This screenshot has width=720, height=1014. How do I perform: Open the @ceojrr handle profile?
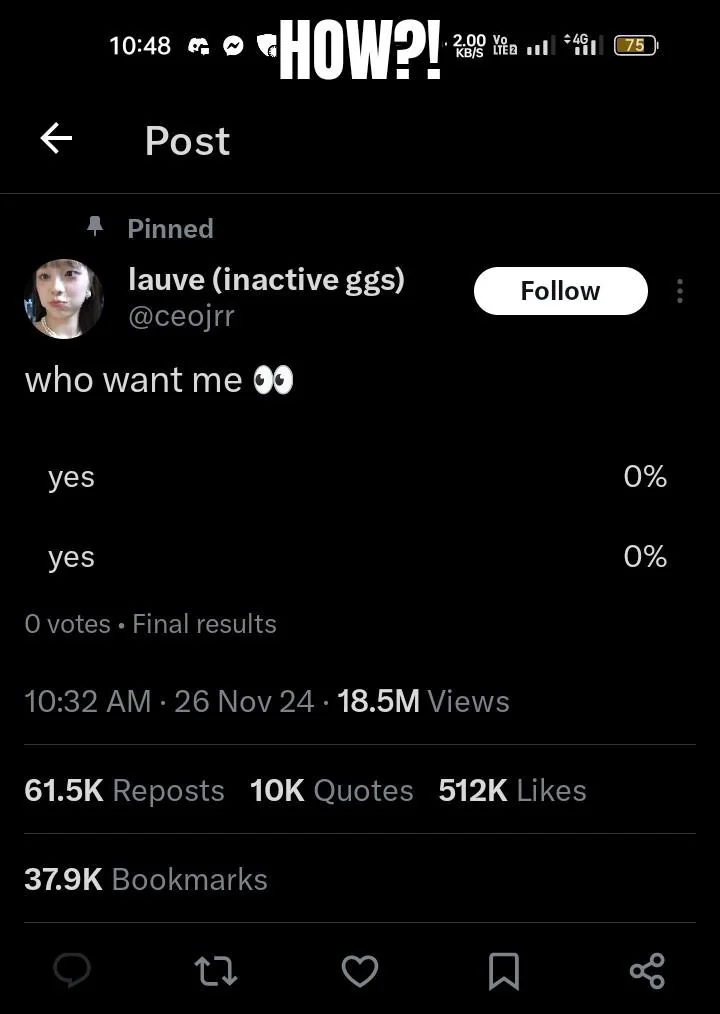(181, 317)
